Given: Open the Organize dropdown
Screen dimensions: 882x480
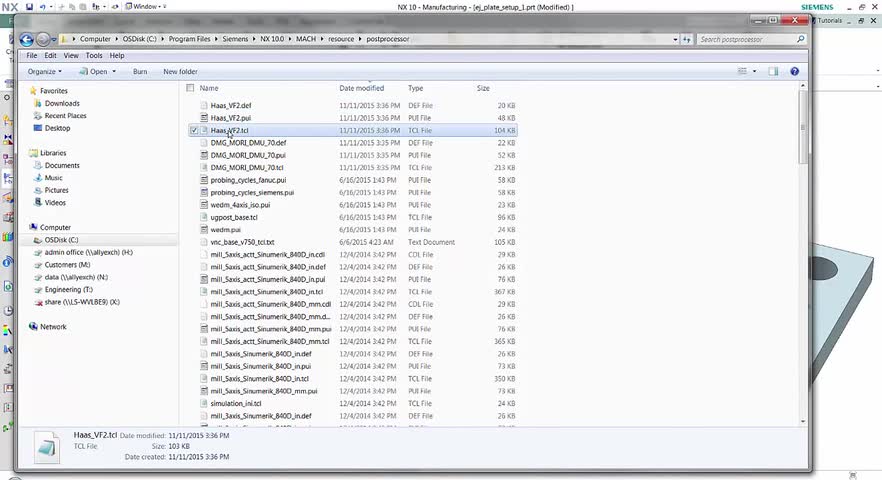Looking at the screenshot, I should pyautogui.click(x=44, y=71).
